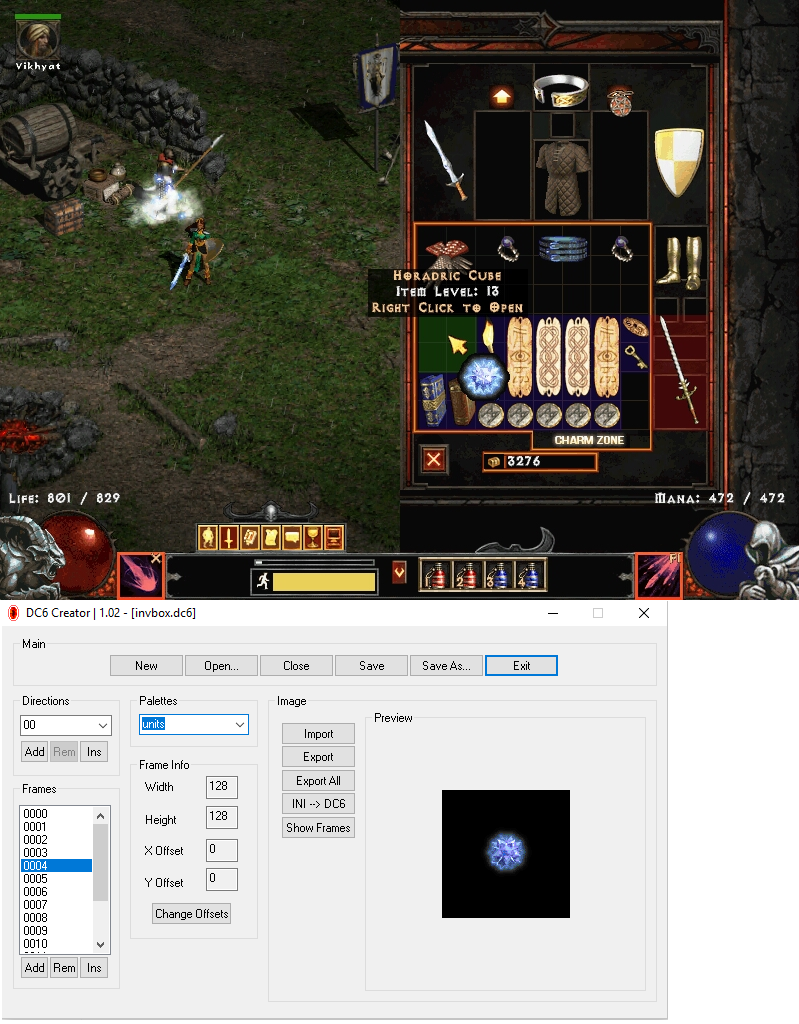Open the skill tree mini-panel icon
Screen dimensions: 799x1024
(x=250, y=537)
